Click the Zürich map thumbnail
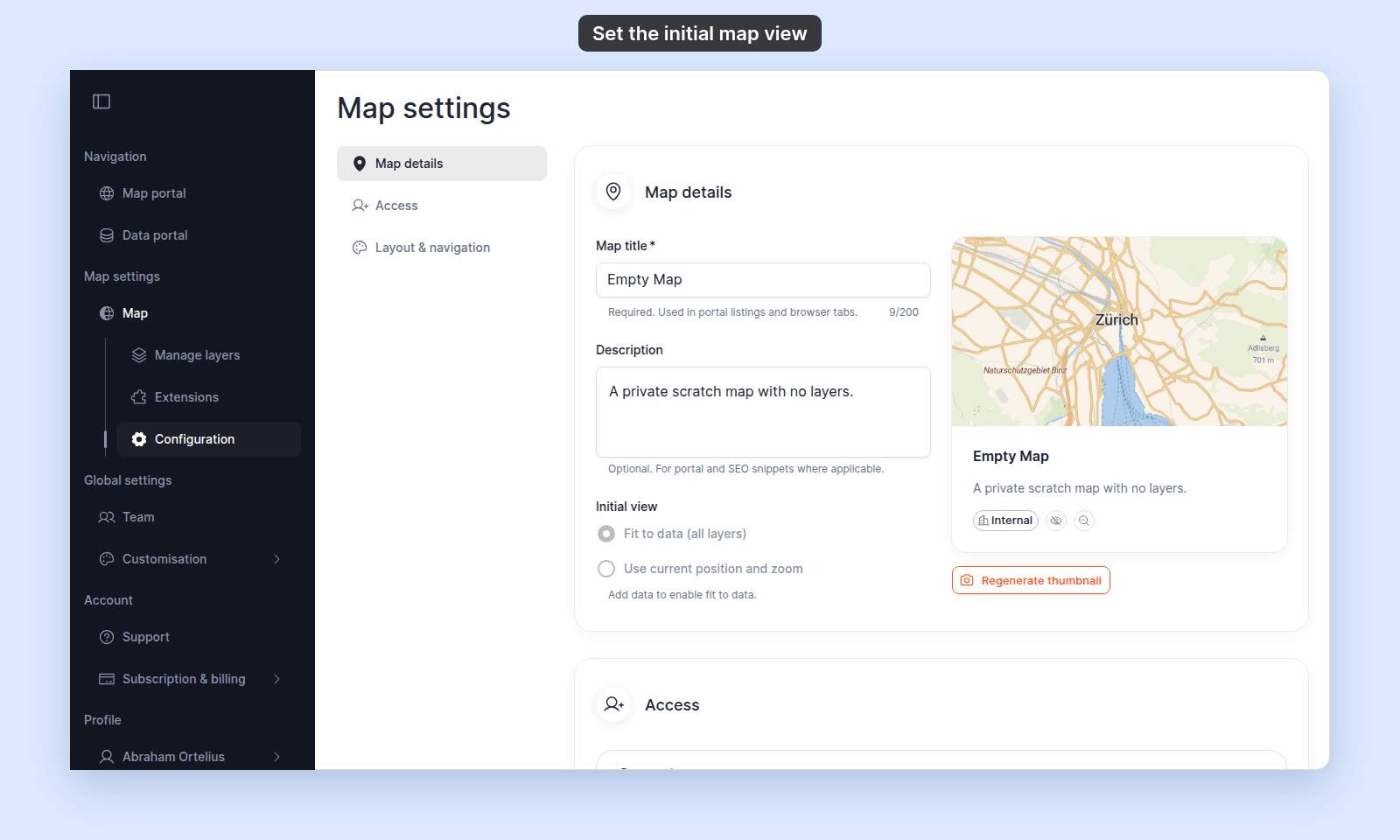The height and width of the screenshot is (840, 1400). click(1119, 332)
